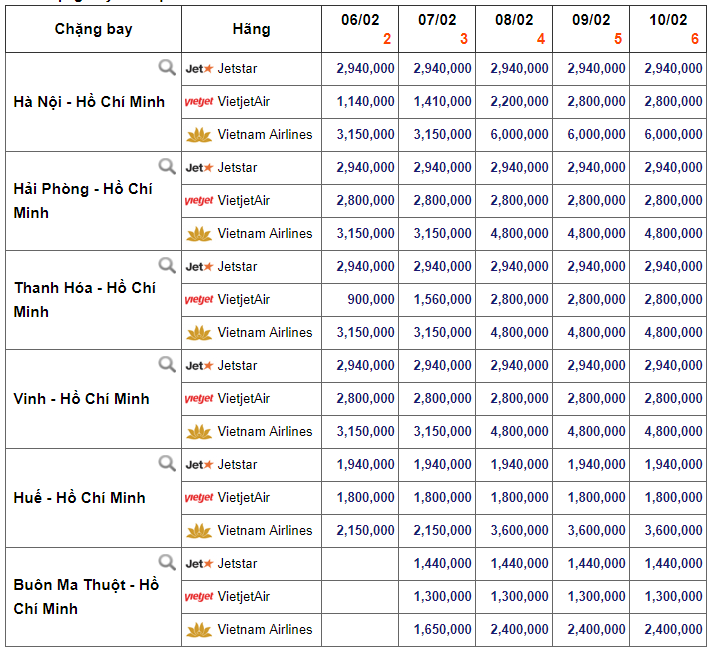Click the magnifier for Buôn Ma Thuột route
The height and width of the screenshot is (653, 712).
[x=167, y=562]
